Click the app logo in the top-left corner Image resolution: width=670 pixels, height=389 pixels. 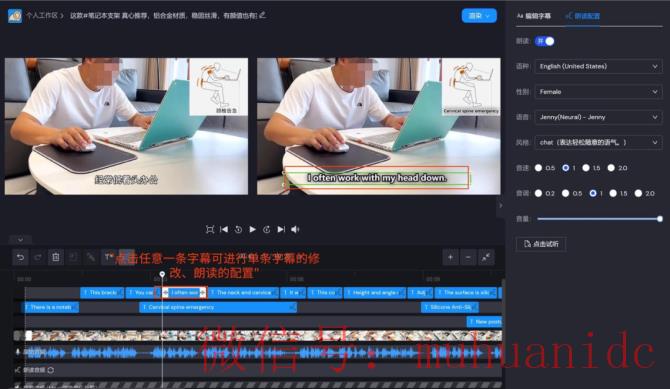[15, 16]
